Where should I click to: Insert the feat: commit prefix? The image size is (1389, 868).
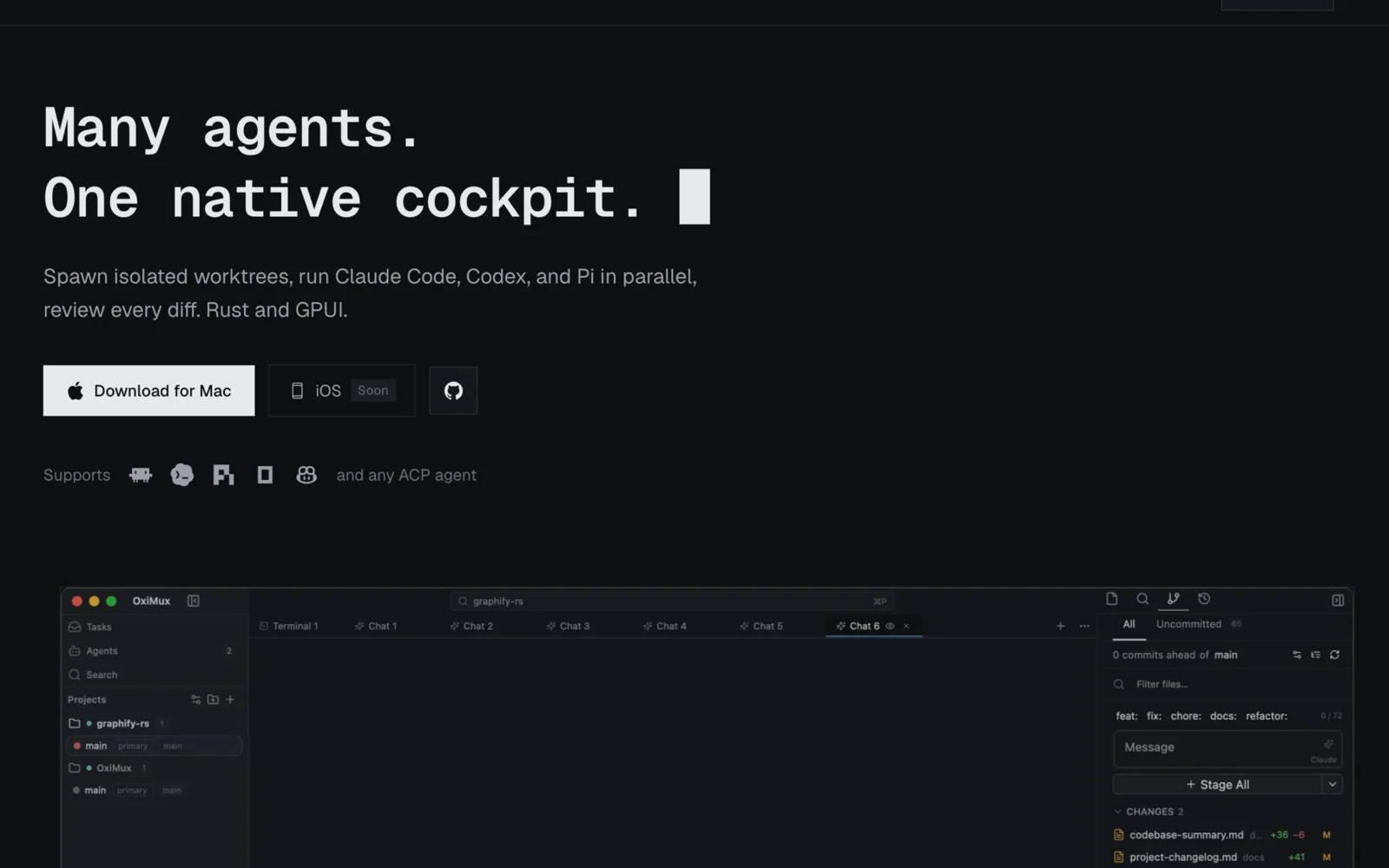coord(1127,716)
